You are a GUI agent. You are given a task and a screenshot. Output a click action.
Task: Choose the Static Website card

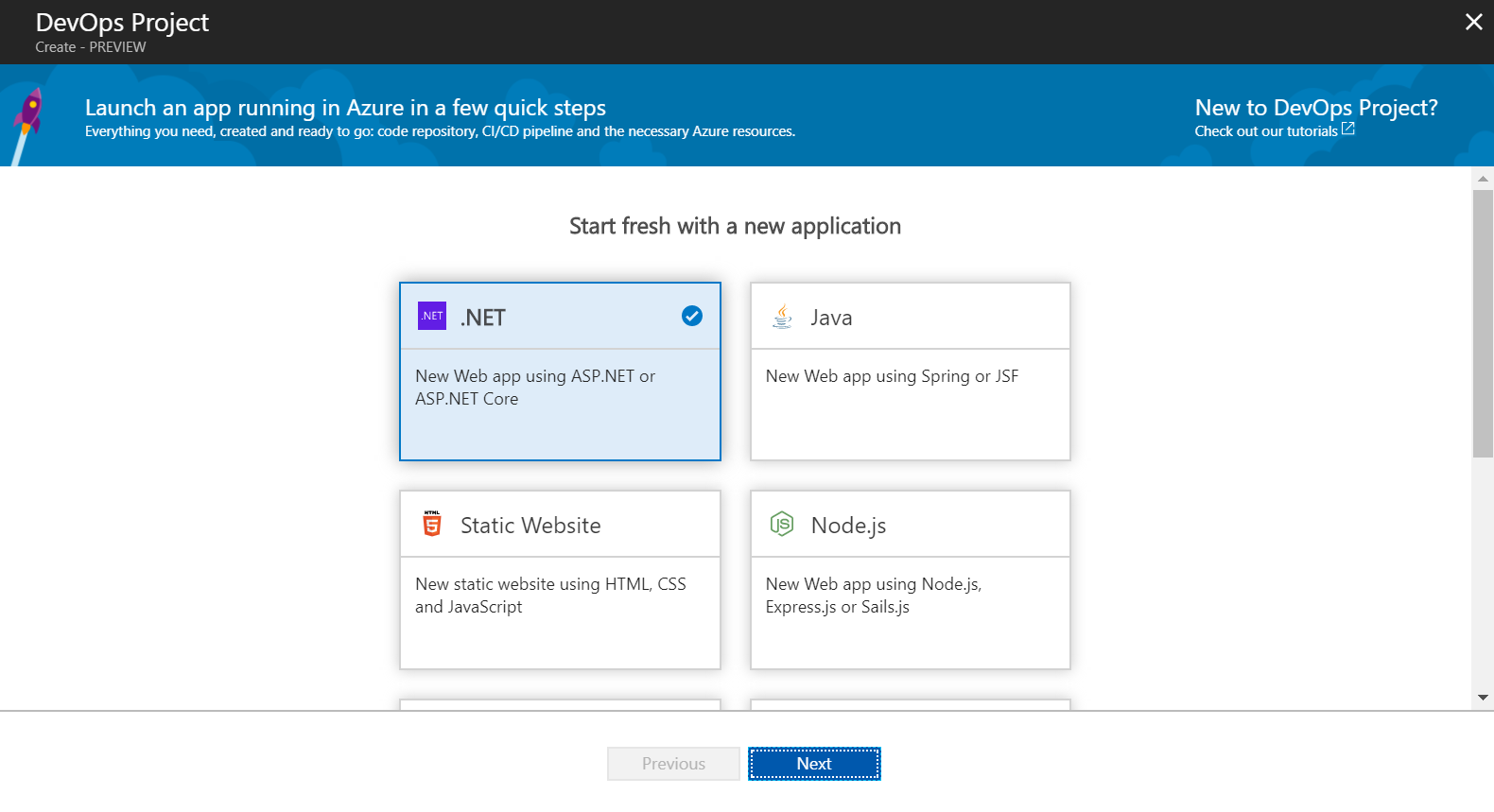[x=560, y=579]
